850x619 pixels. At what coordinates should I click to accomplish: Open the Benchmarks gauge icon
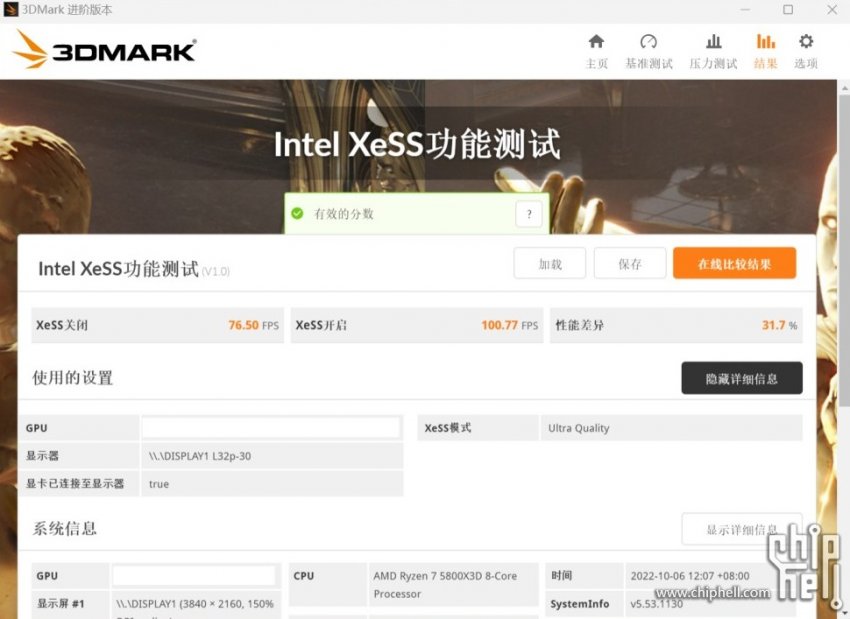click(x=648, y=42)
